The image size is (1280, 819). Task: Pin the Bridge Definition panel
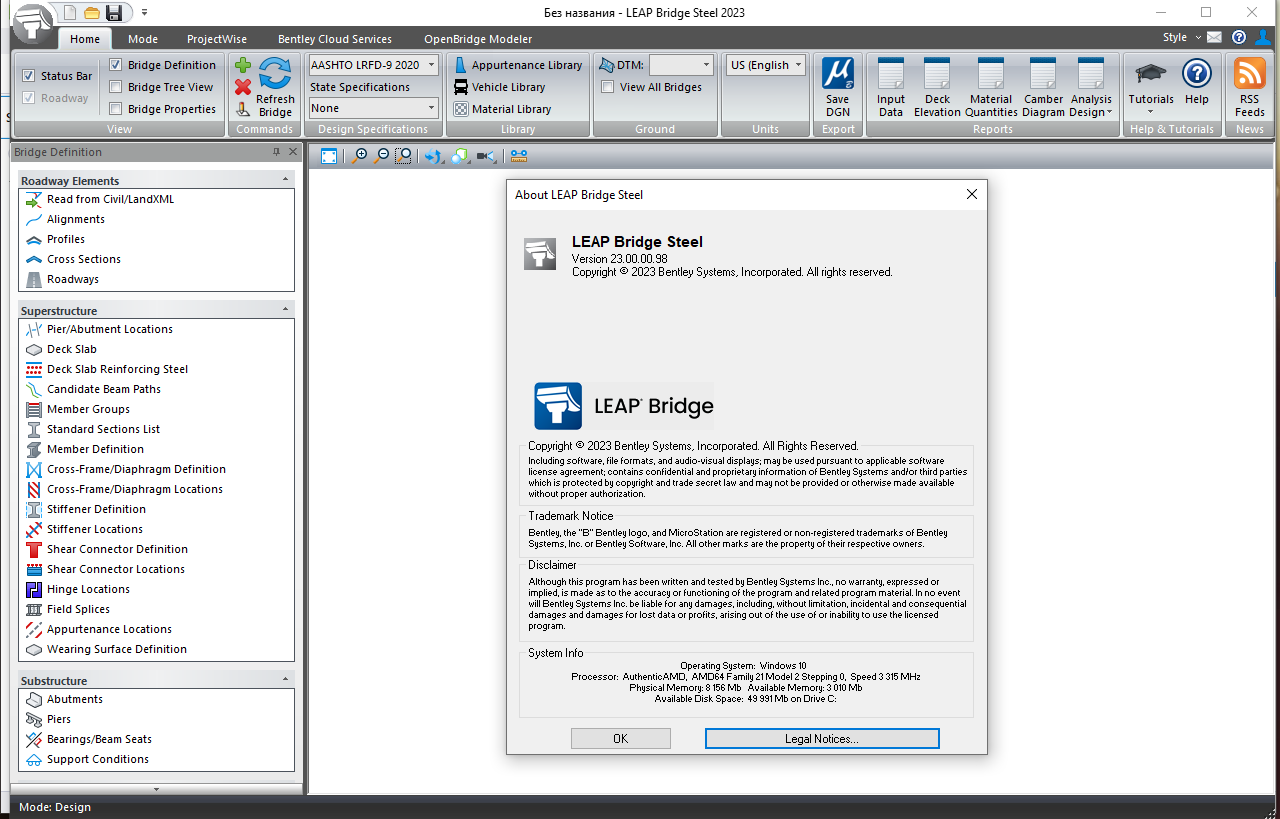[277, 152]
